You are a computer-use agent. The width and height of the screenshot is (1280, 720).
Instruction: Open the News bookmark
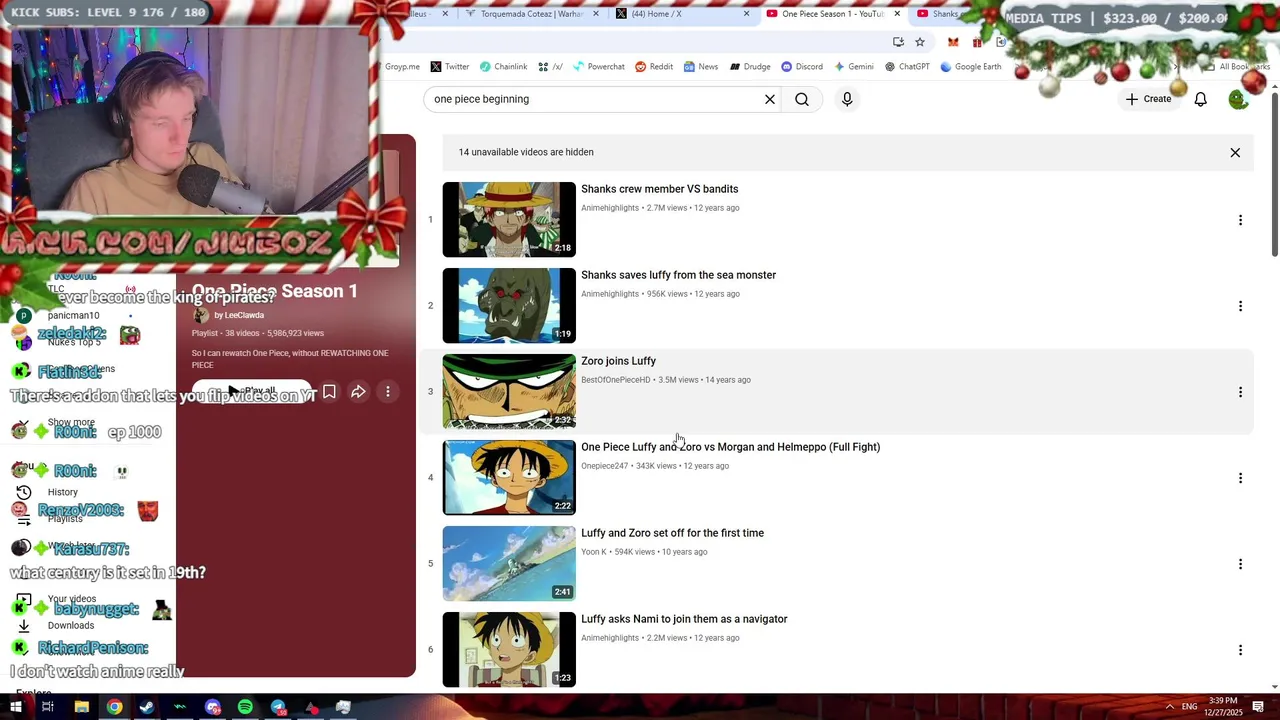pos(701,67)
